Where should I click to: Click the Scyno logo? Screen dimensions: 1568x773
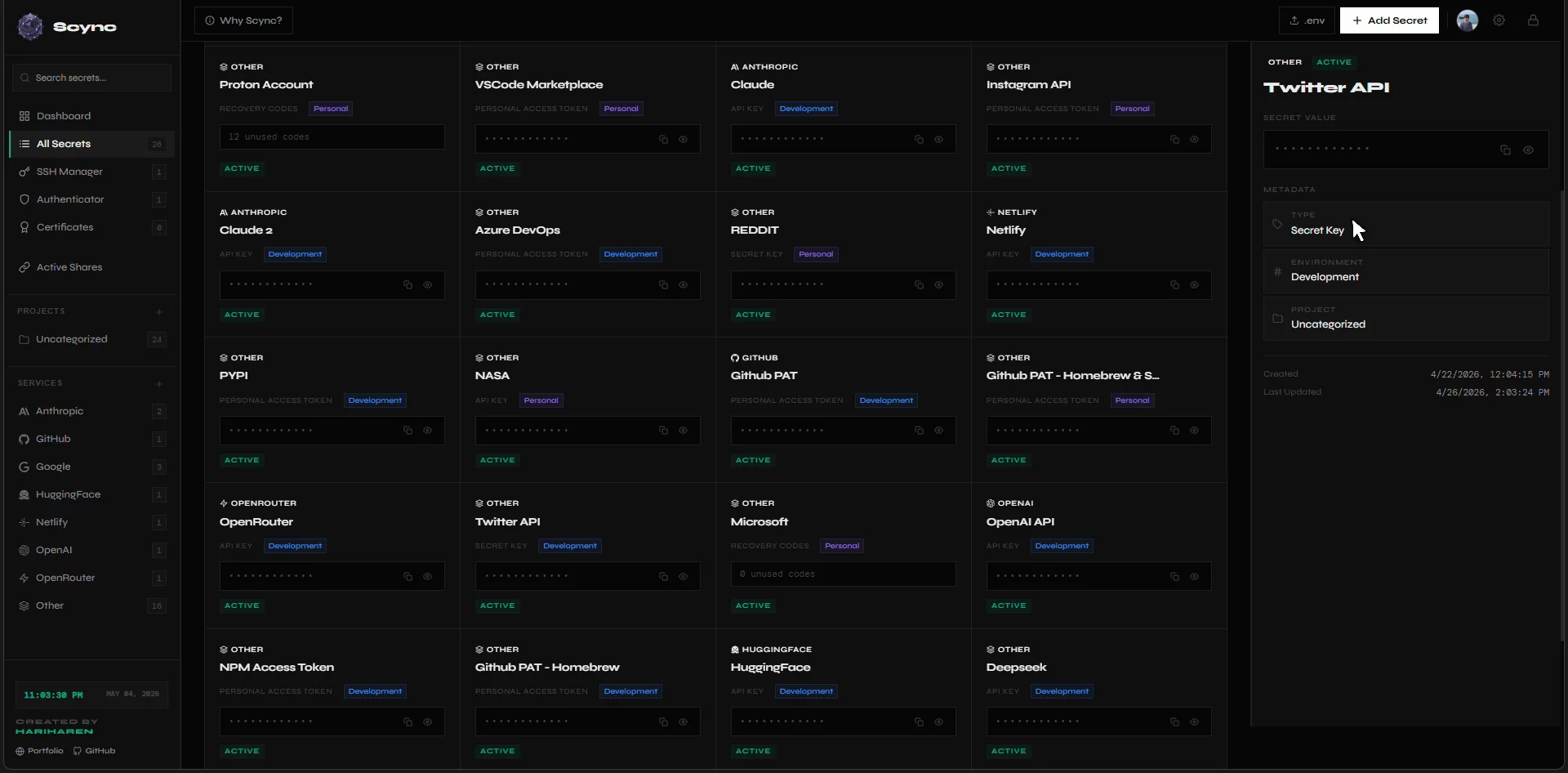pyautogui.click(x=67, y=27)
